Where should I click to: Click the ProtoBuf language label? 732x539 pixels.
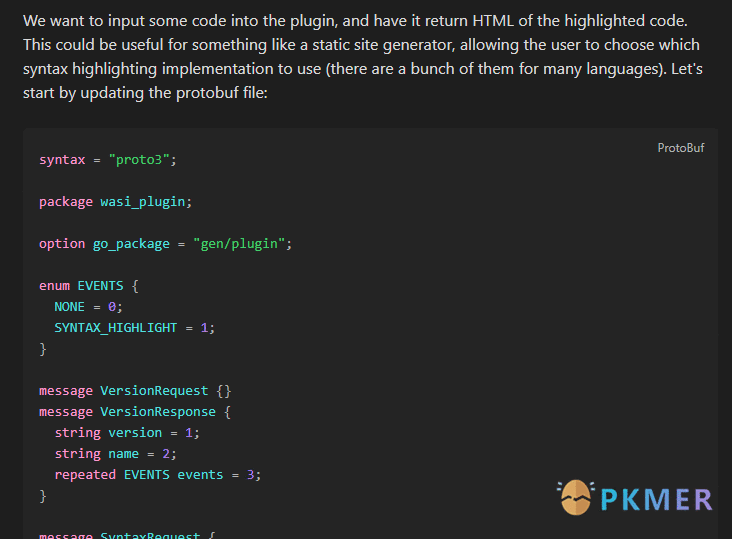[x=680, y=148]
